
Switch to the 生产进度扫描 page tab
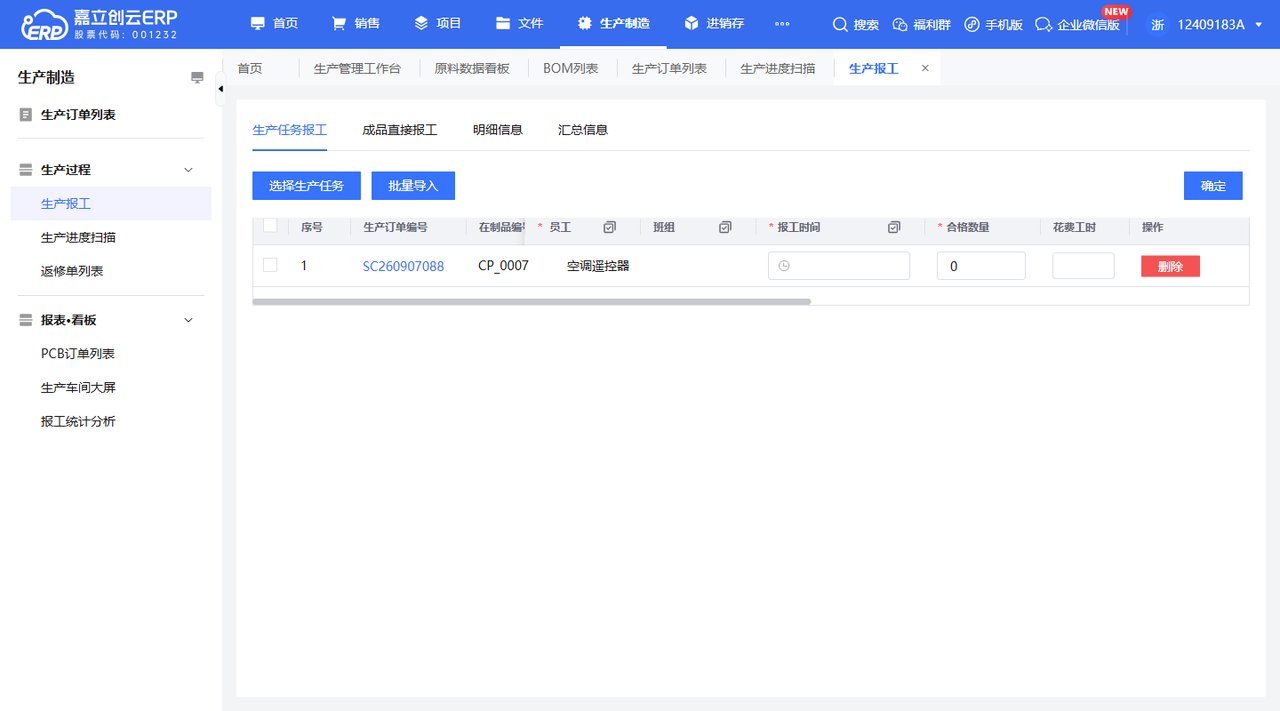tap(778, 68)
